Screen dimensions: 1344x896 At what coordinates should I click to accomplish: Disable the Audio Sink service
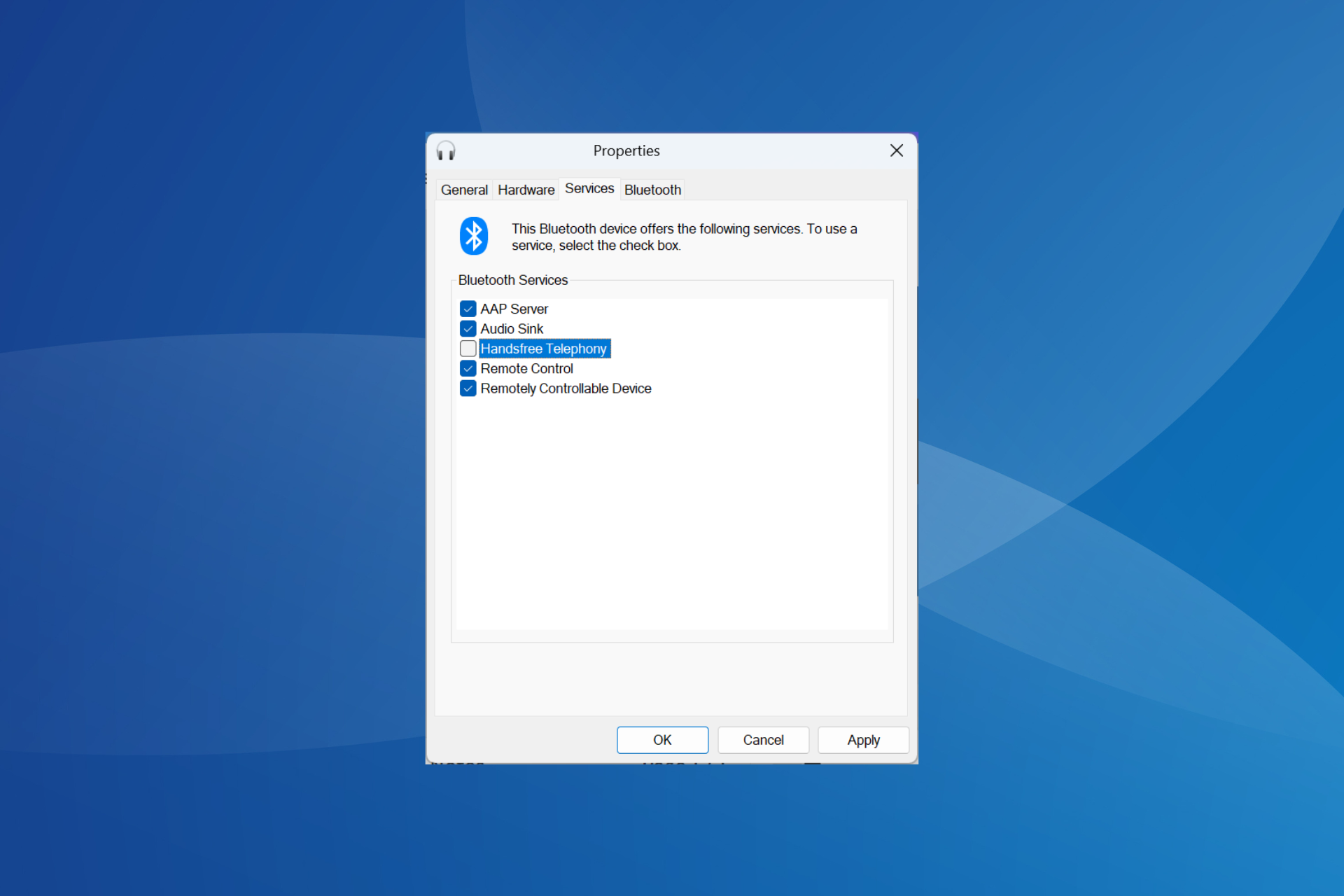pyautogui.click(x=468, y=329)
